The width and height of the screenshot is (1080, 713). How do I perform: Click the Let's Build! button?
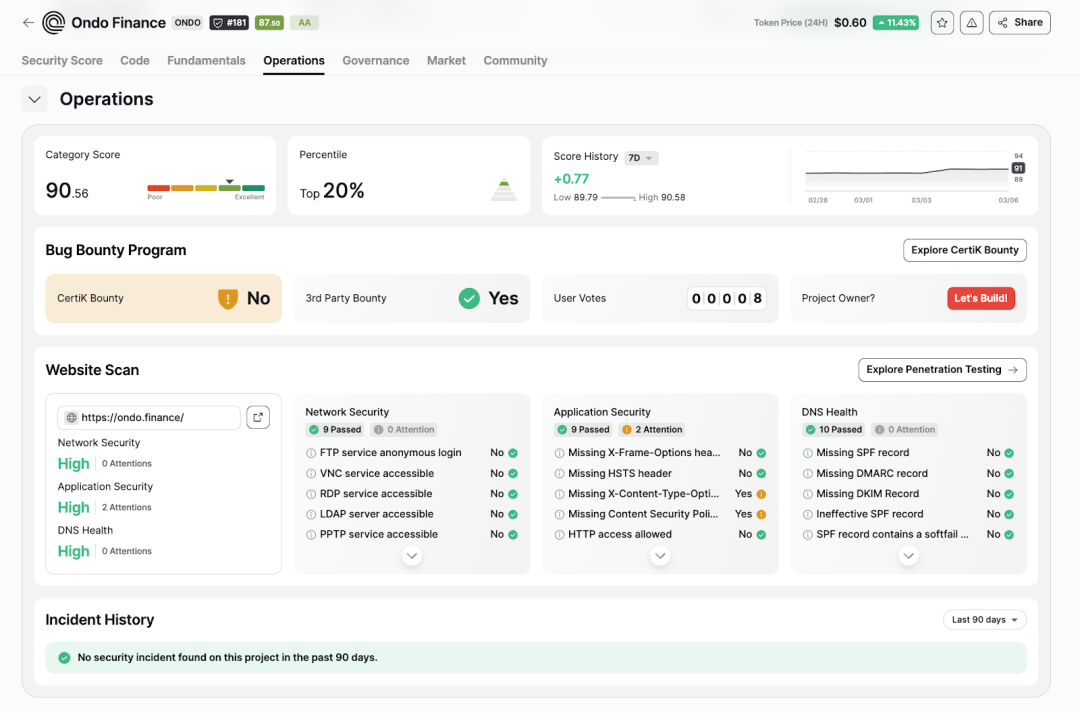[981, 298]
